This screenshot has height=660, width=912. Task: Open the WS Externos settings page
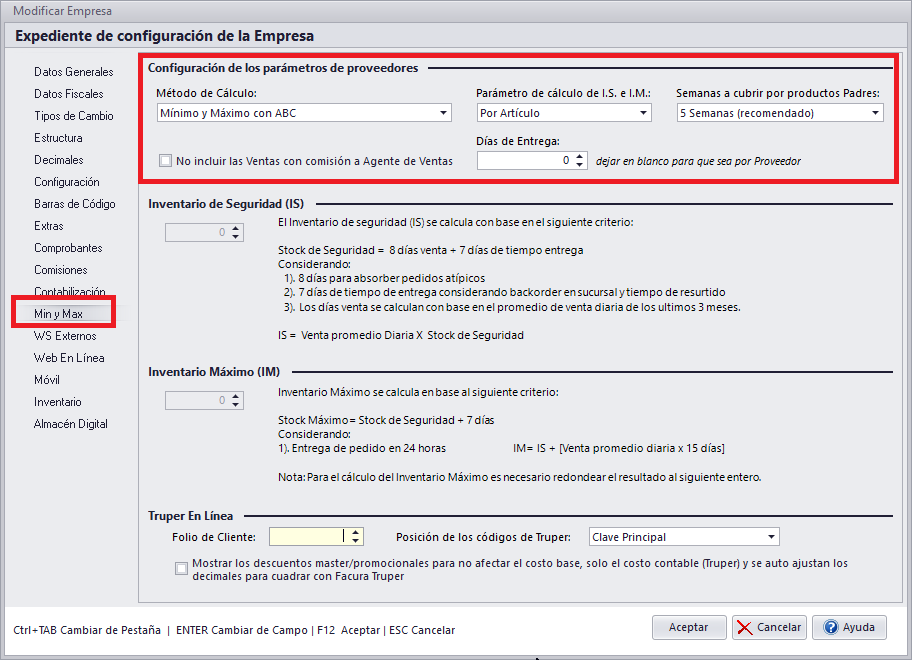(x=65, y=336)
